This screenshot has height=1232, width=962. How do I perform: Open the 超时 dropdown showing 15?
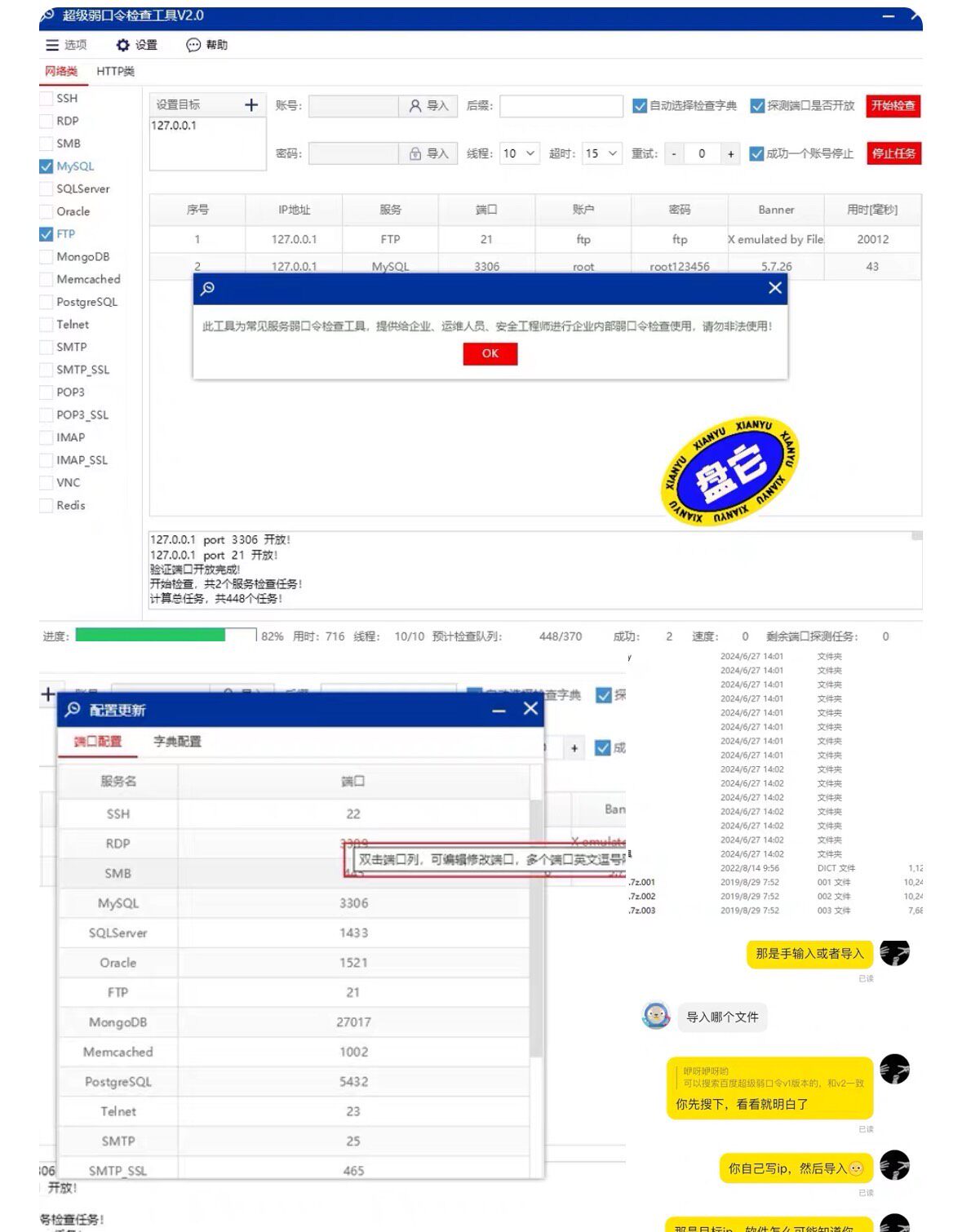(x=602, y=153)
